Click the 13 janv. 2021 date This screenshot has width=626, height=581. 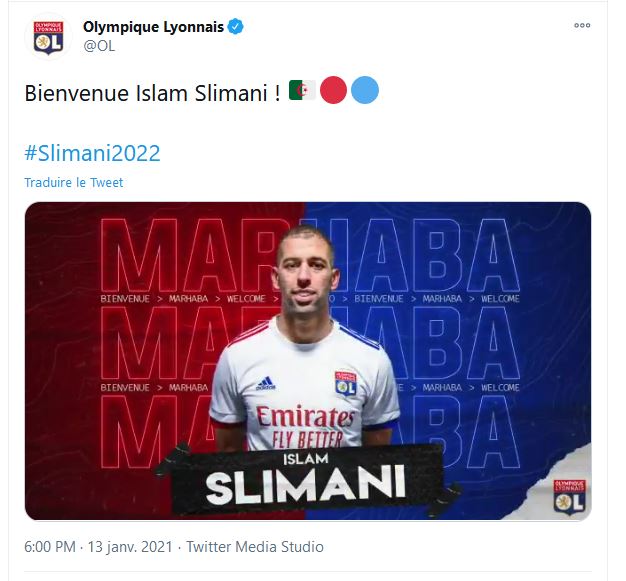coord(130,547)
